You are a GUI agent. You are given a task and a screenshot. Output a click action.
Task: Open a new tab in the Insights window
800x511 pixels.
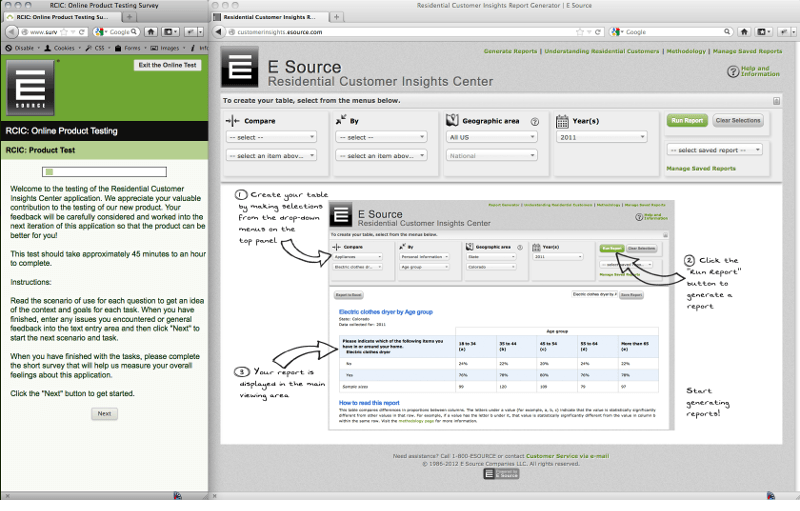click(x=337, y=17)
